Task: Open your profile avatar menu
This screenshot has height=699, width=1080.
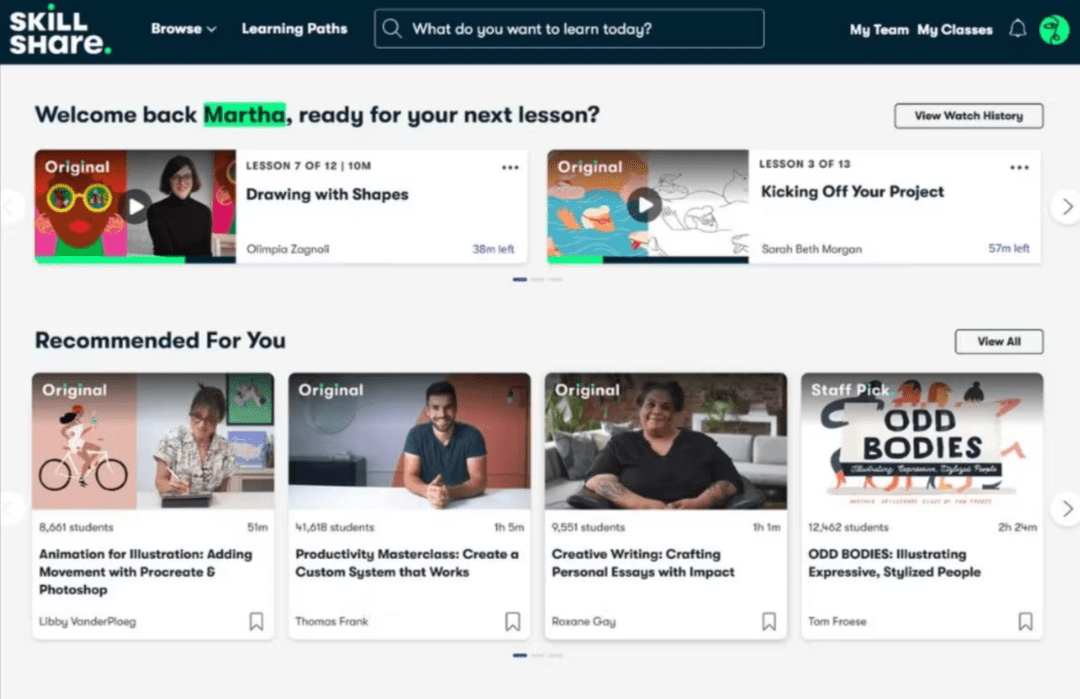Action: 1055,29
